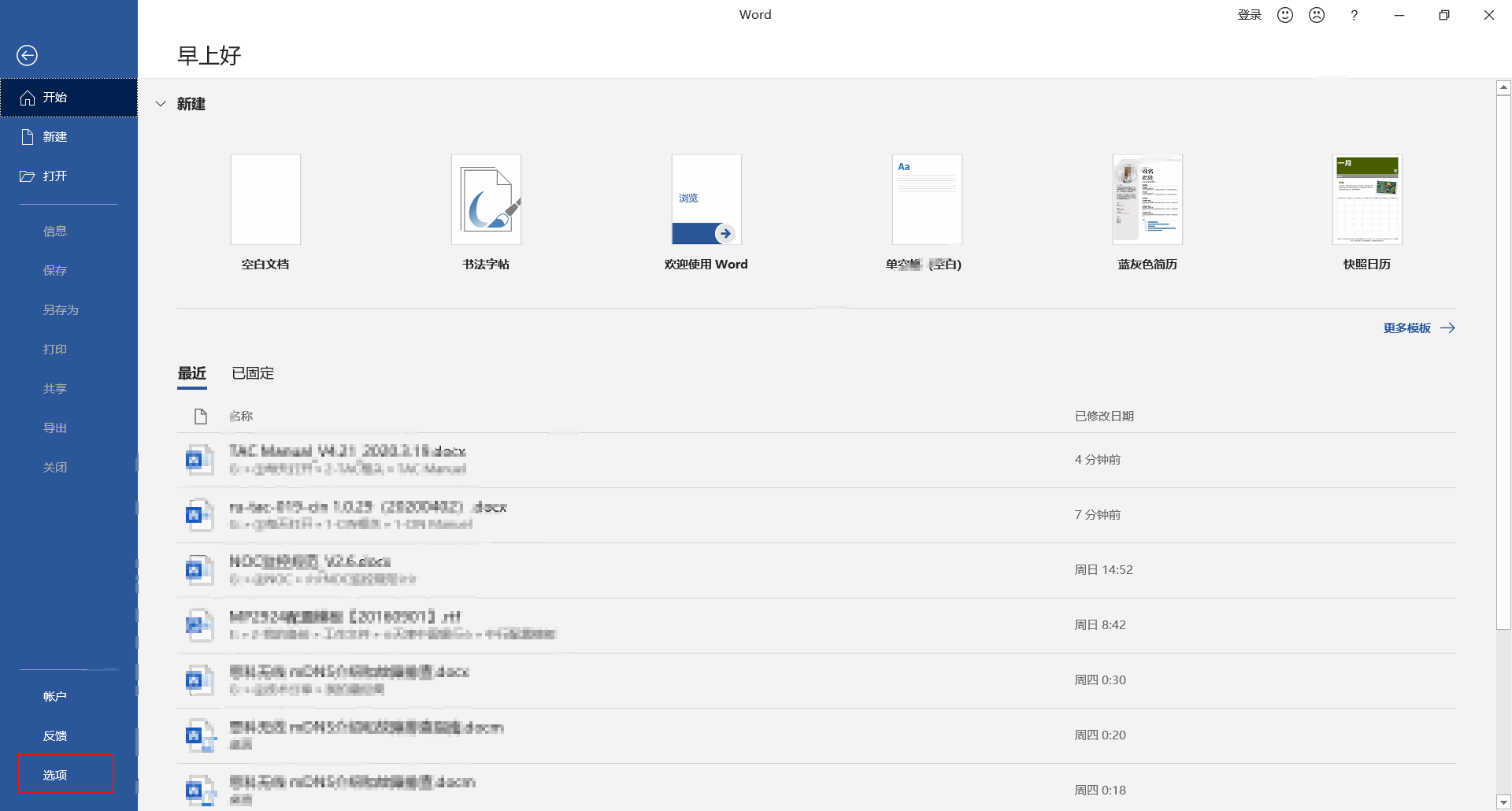Switch to the 已固定 tab
This screenshot has width=1512, height=811.
click(253, 373)
